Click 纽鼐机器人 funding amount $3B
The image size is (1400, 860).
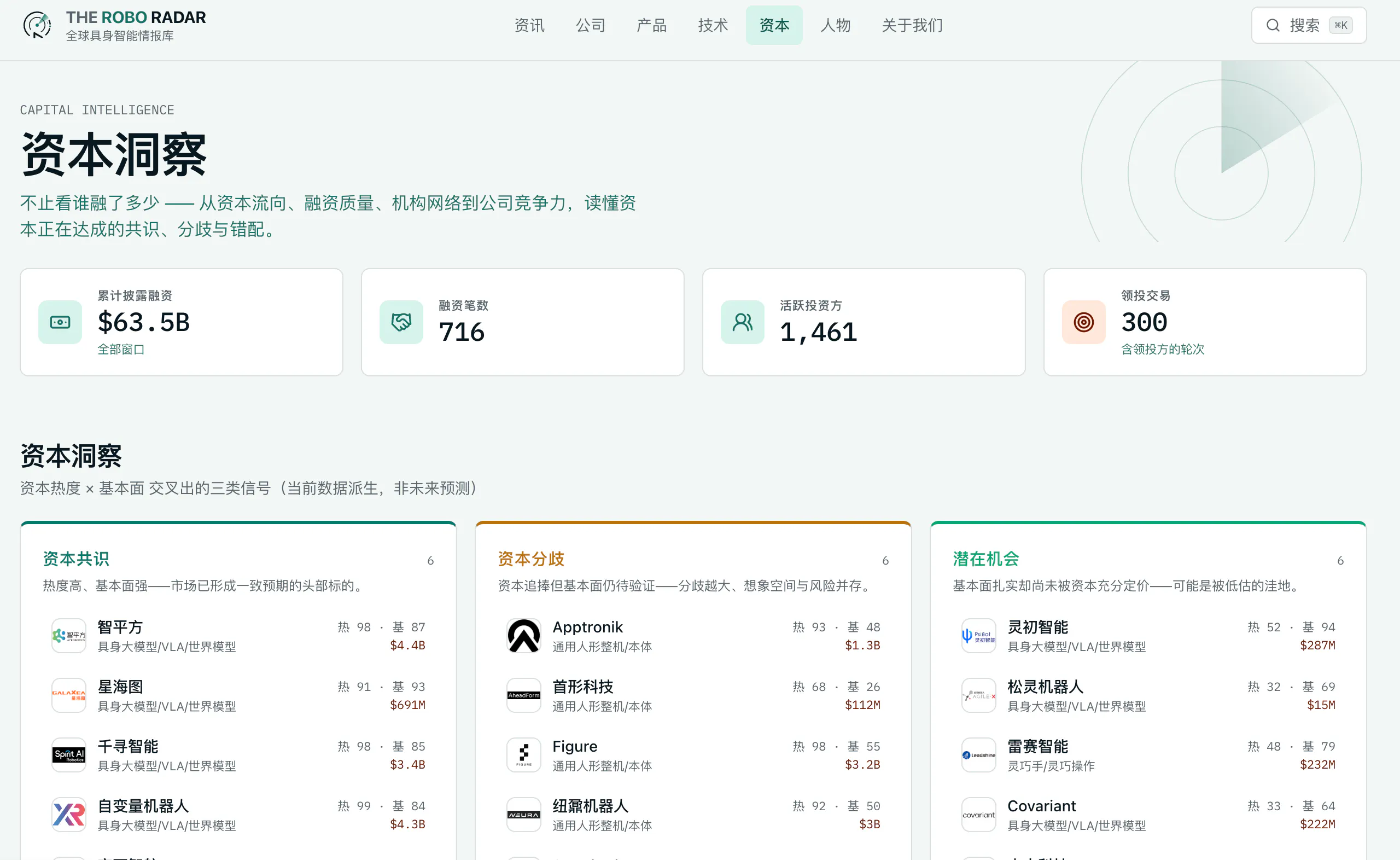tap(870, 825)
